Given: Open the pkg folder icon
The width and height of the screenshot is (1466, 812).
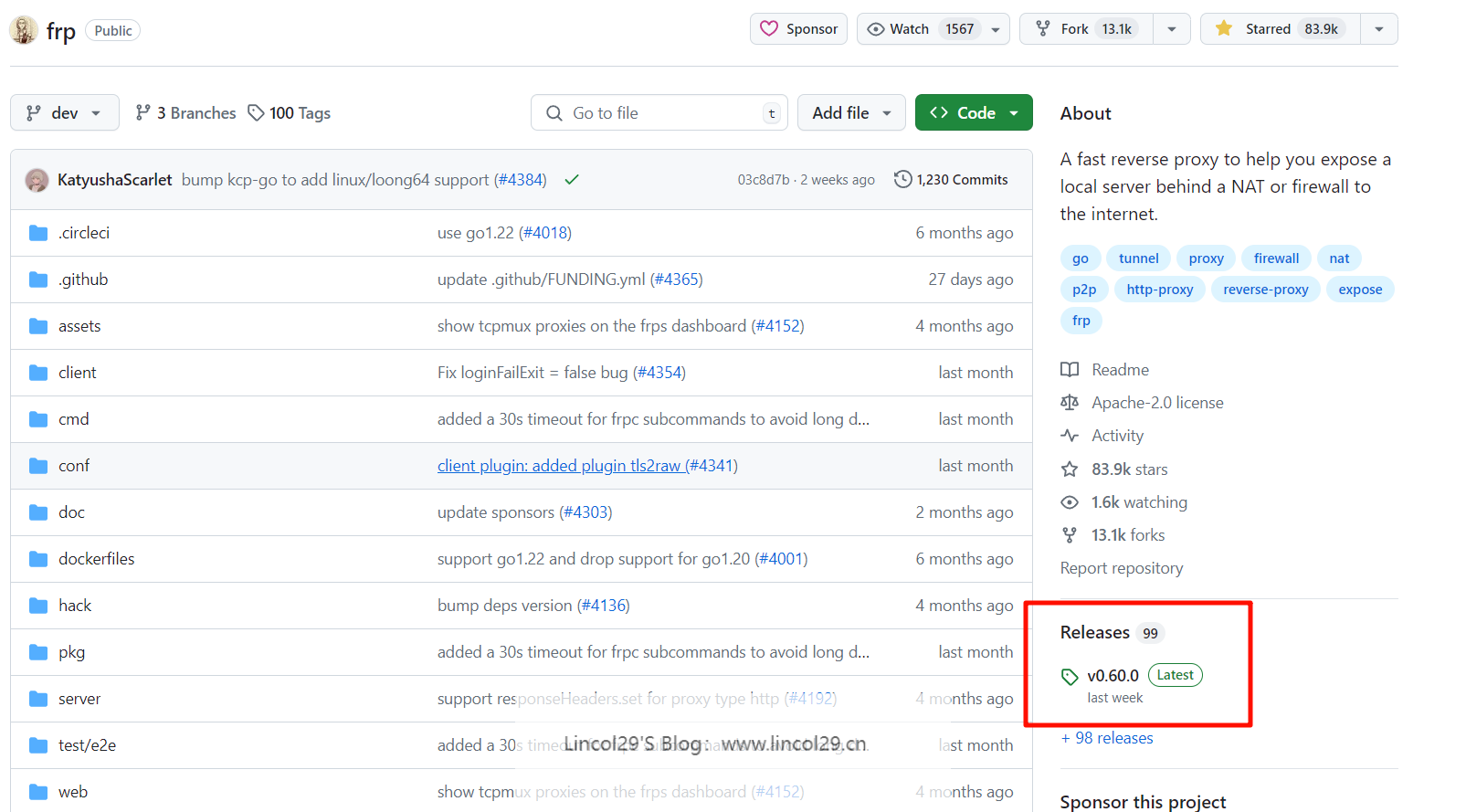Looking at the screenshot, I should (x=38, y=652).
